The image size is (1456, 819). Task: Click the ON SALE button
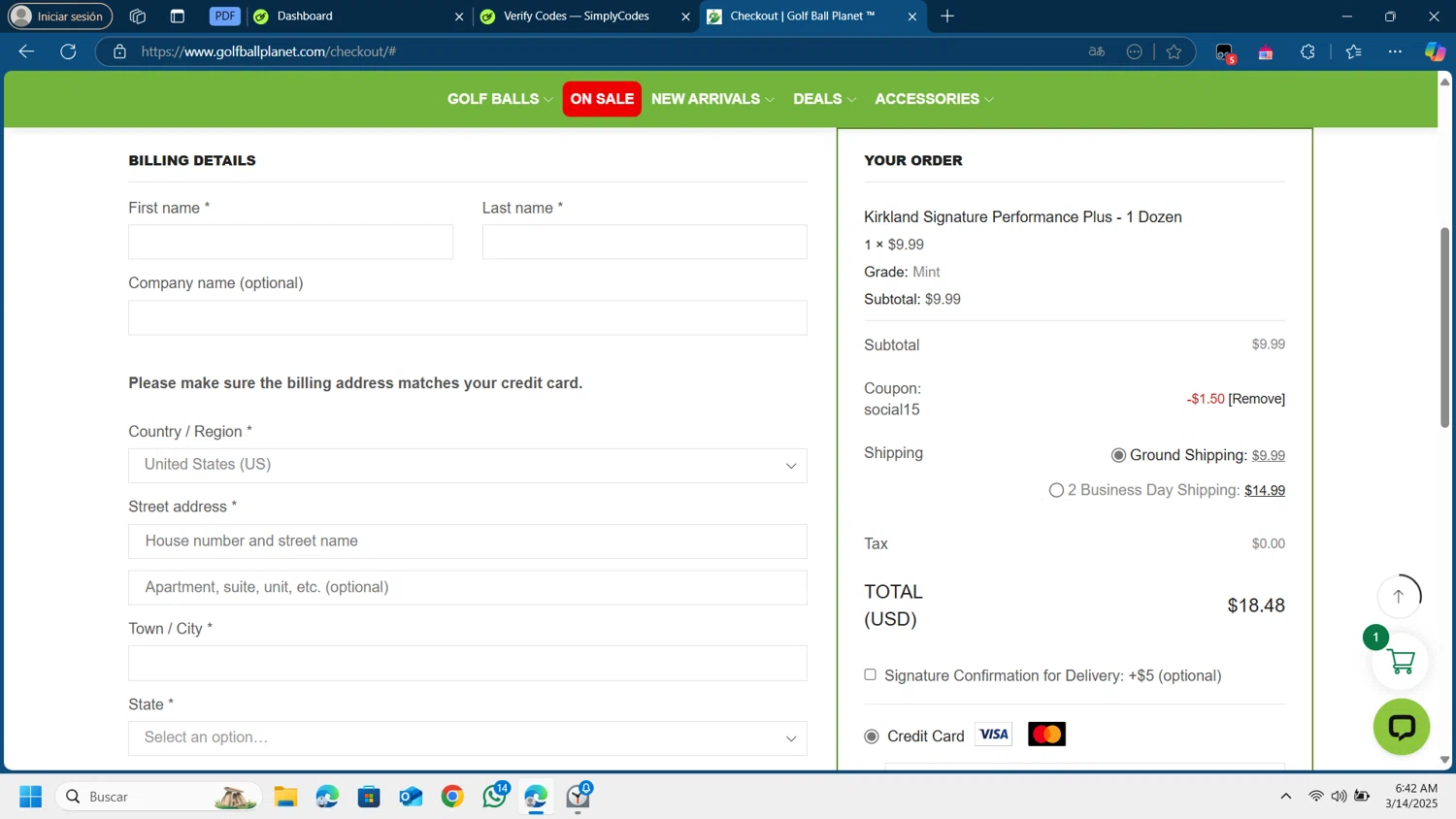(x=602, y=99)
